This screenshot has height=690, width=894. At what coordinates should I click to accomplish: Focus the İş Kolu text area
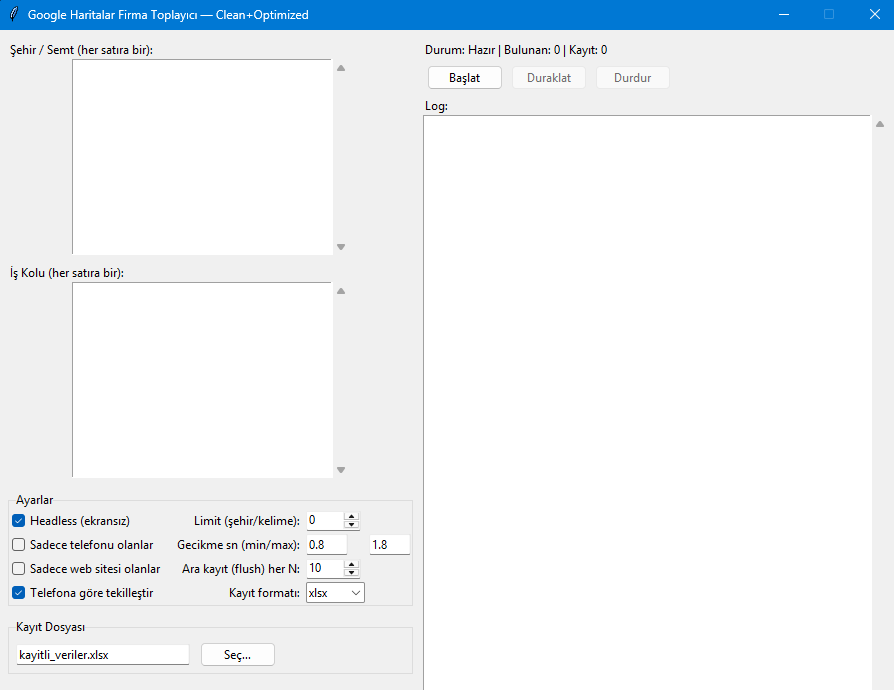click(x=202, y=380)
